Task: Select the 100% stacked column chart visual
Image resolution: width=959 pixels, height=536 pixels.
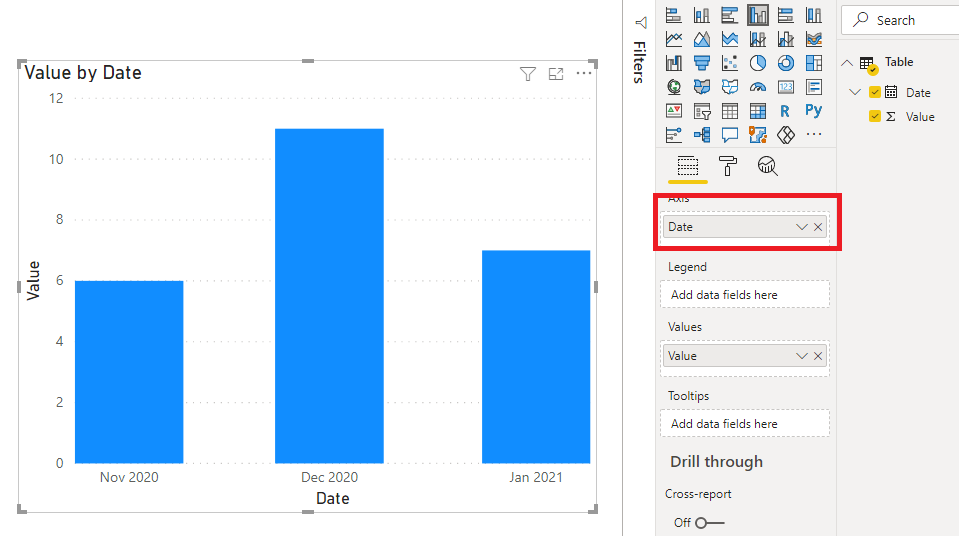Action: 813,15
